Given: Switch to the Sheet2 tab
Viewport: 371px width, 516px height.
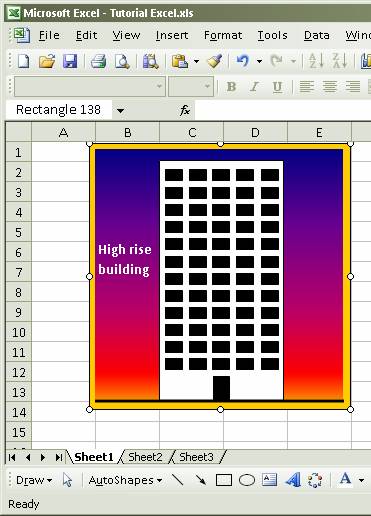Looking at the screenshot, I should point(145,457).
